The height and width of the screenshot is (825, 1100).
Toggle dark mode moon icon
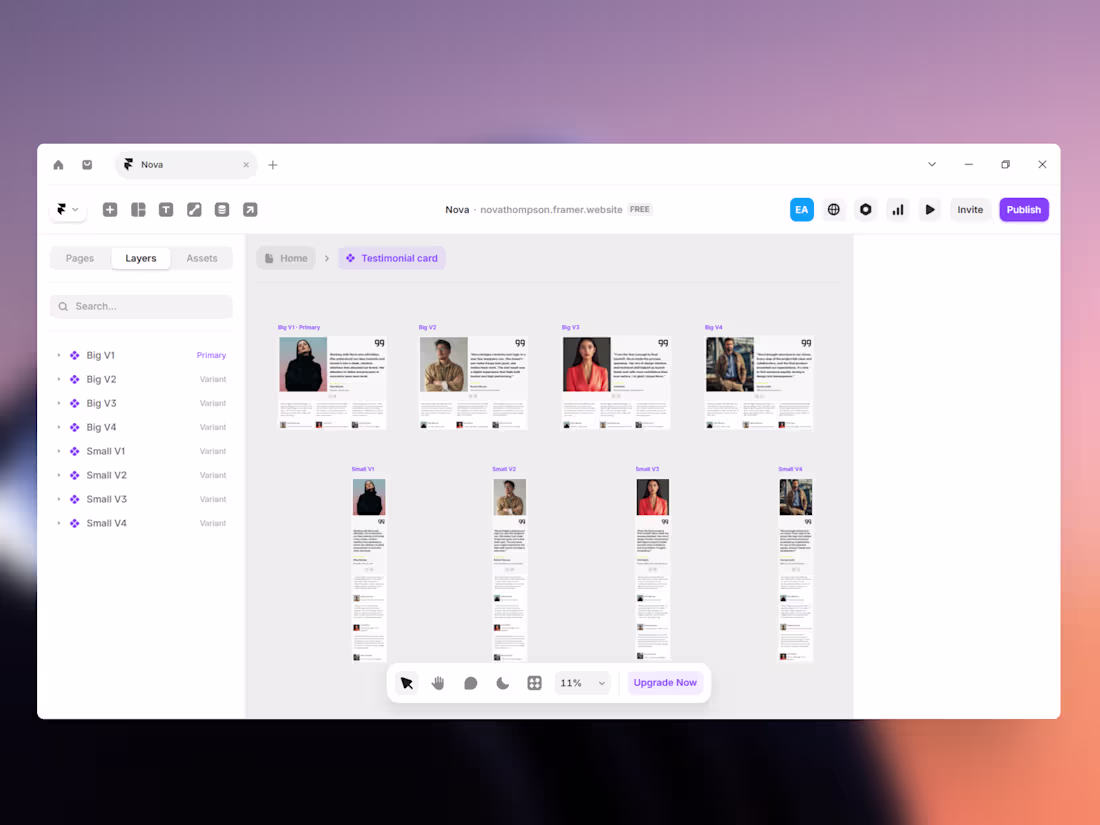pyautogui.click(x=502, y=683)
